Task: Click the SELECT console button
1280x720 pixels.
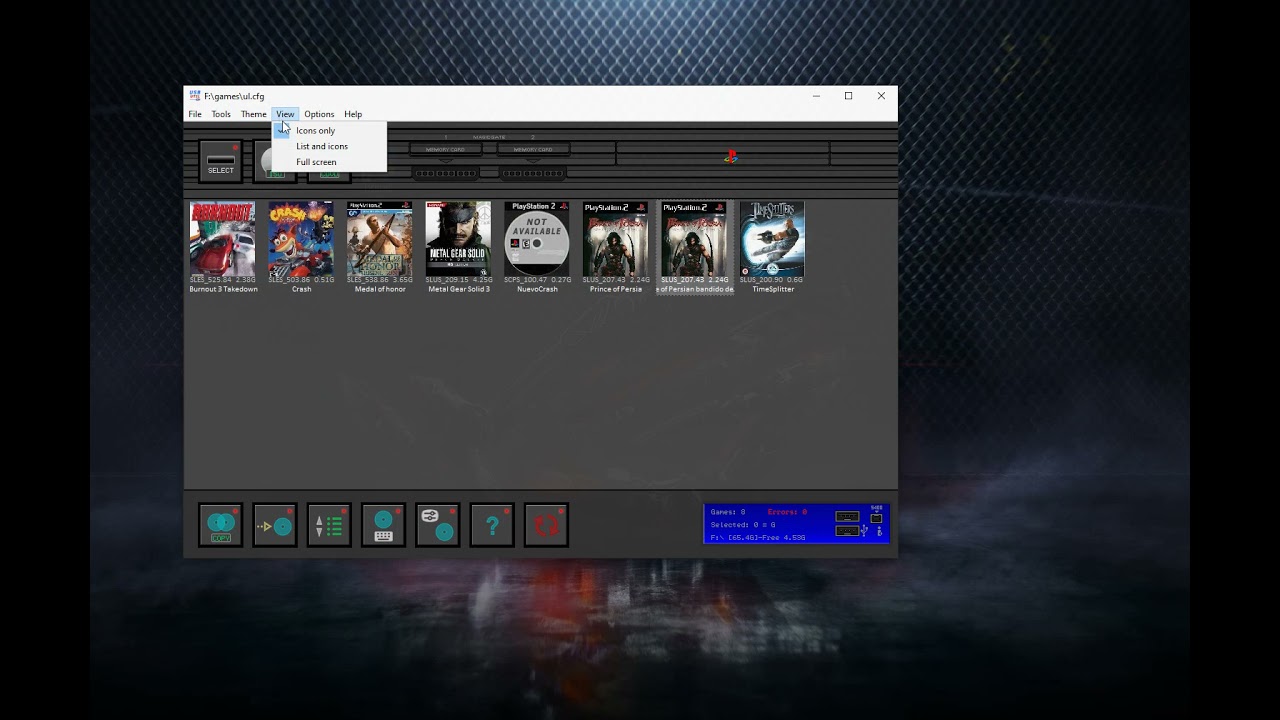Action: click(221, 161)
